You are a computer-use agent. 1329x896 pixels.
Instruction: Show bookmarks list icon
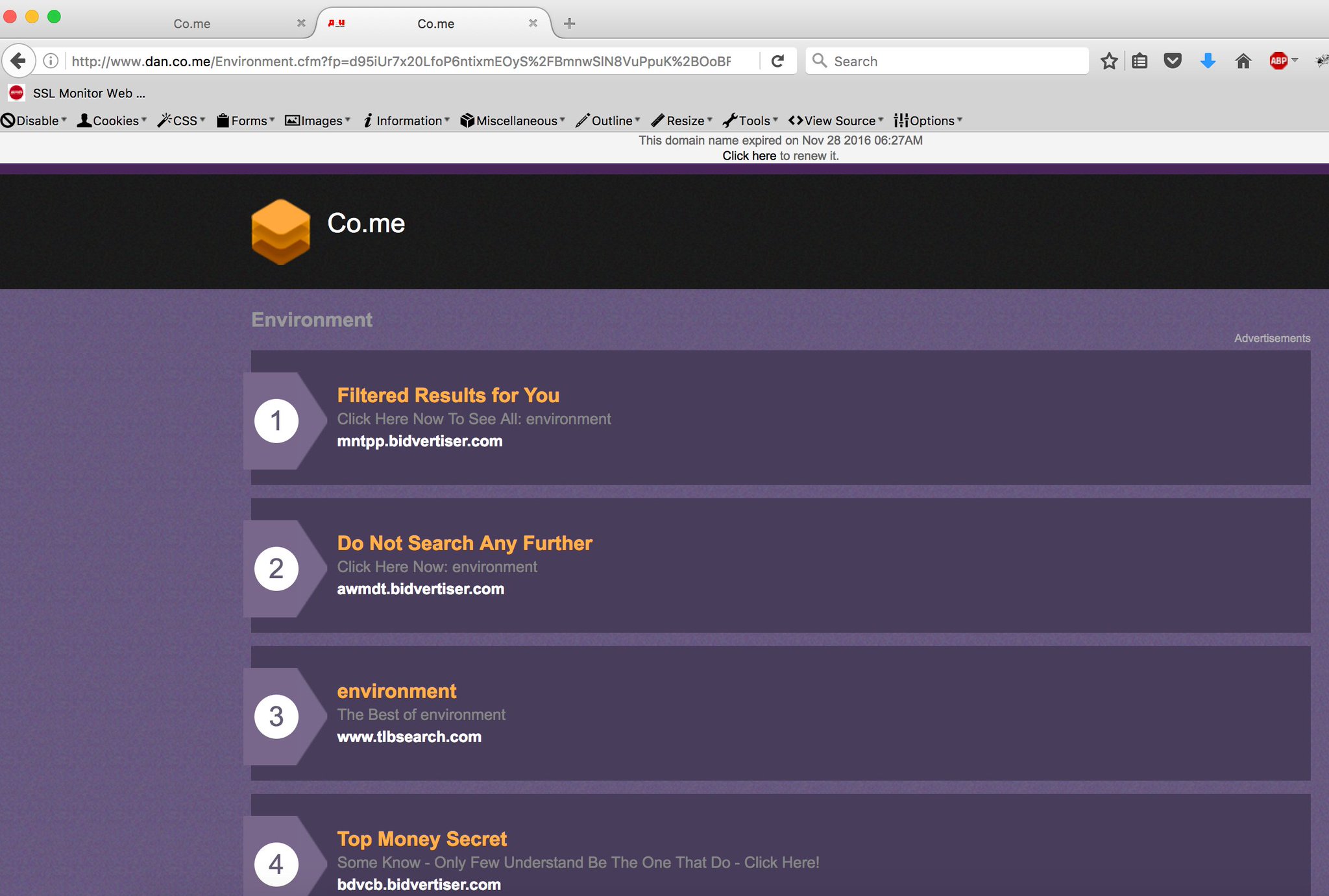click(x=1140, y=61)
